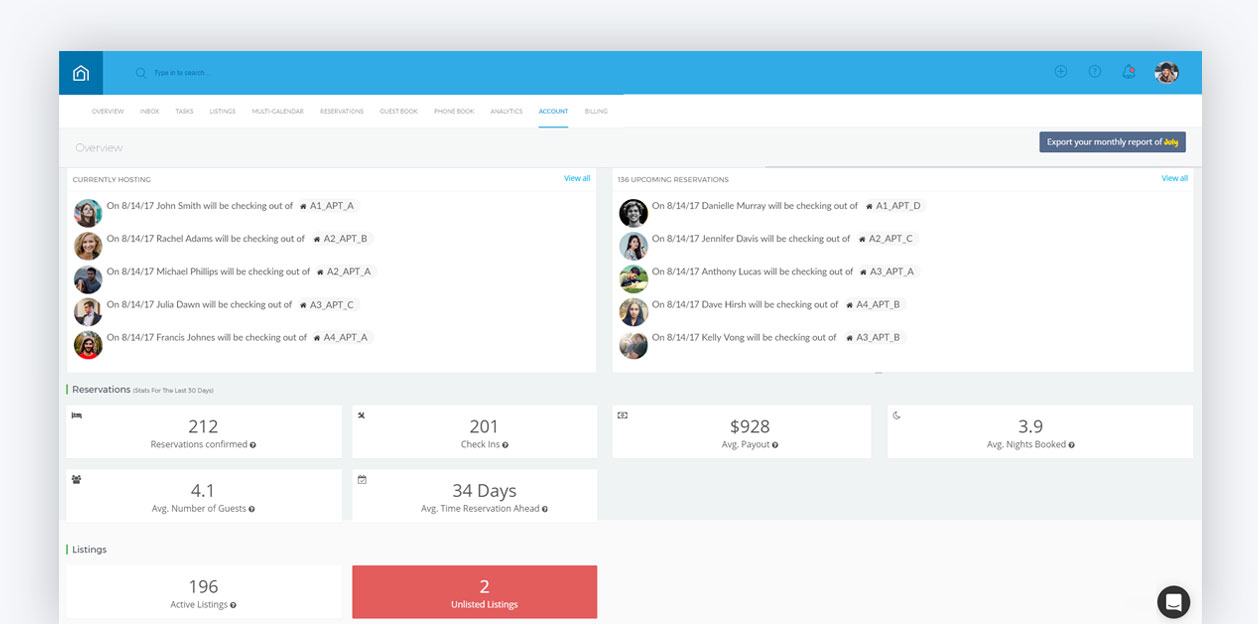Check notifications via the bell icon
This screenshot has width=1258, height=624.
1128,71
